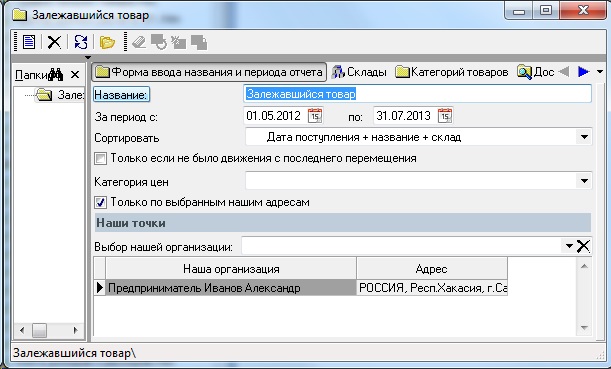Image resolution: width=611 pixels, height=369 pixels.
Task: Open 'Выбор нашей организации' dropdown arrow
Action: [569, 246]
